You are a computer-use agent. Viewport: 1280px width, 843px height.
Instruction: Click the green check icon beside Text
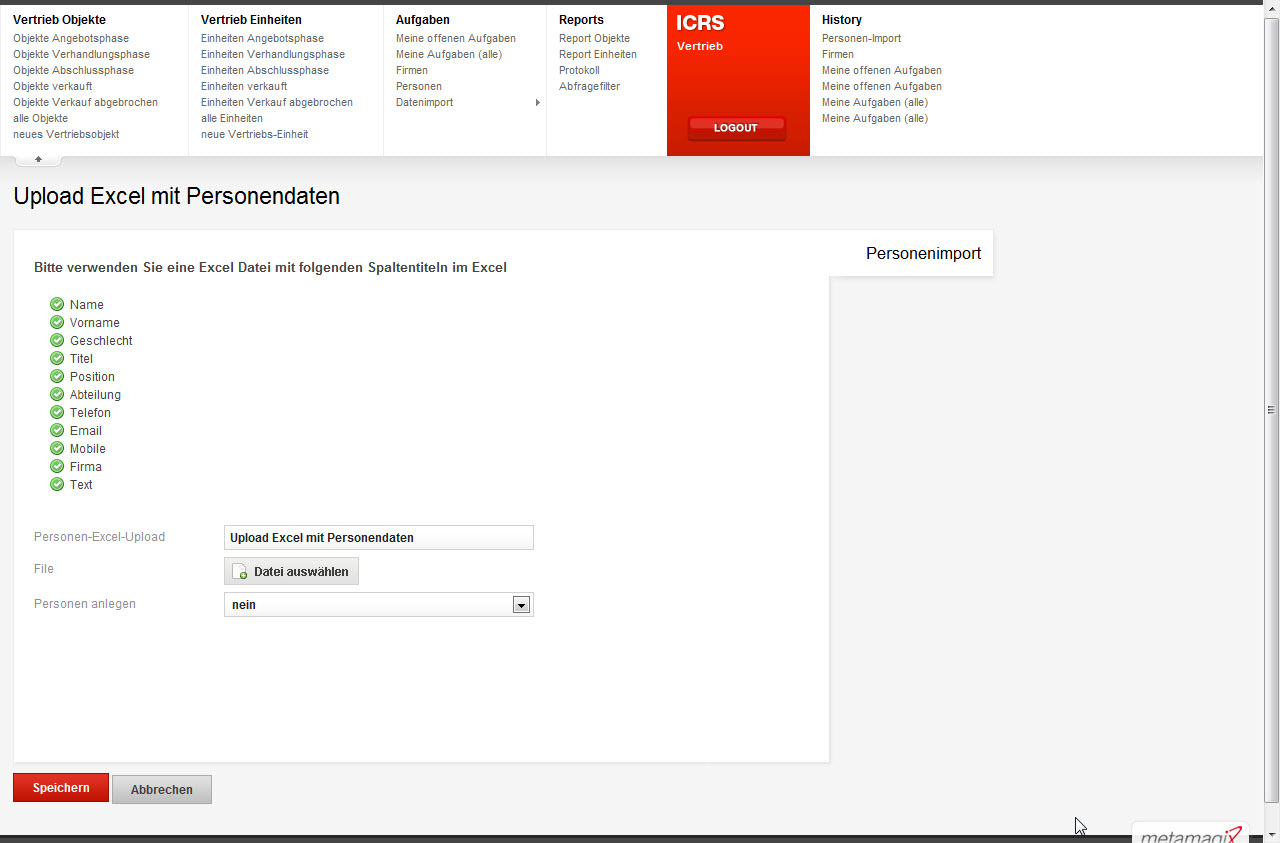coord(57,484)
